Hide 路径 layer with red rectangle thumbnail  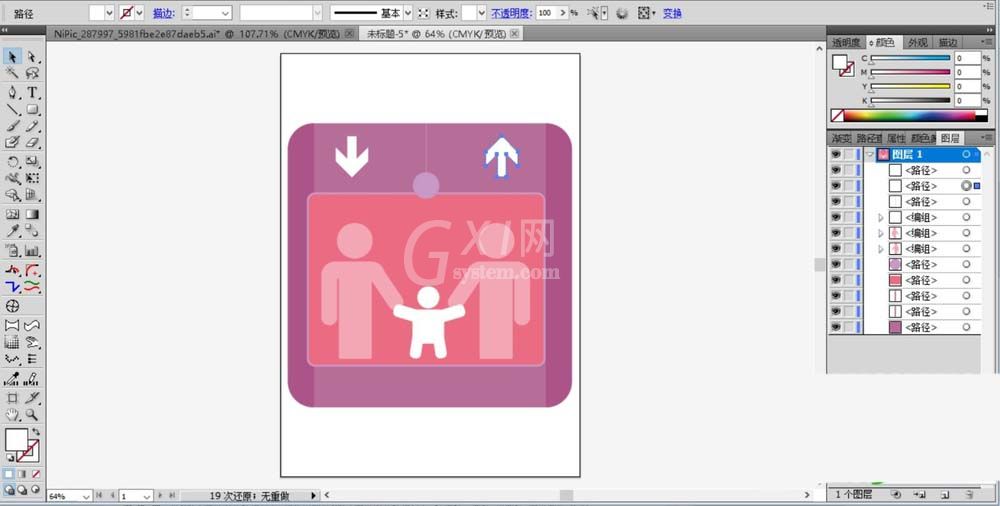[835, 280]
